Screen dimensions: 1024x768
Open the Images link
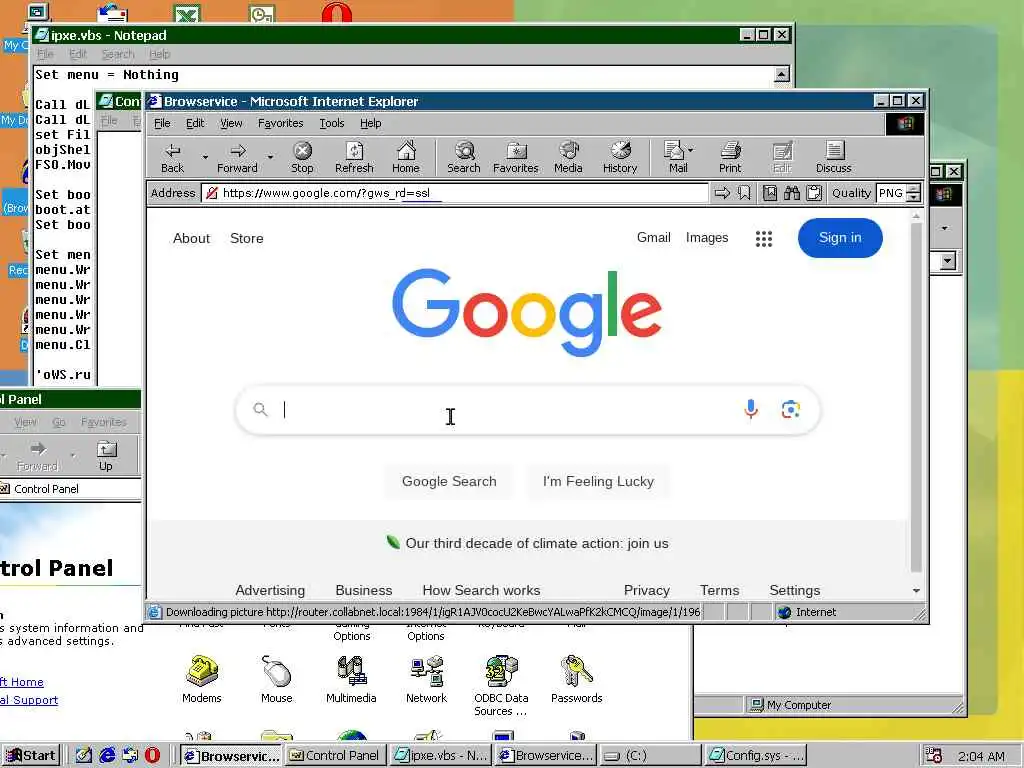707,238
